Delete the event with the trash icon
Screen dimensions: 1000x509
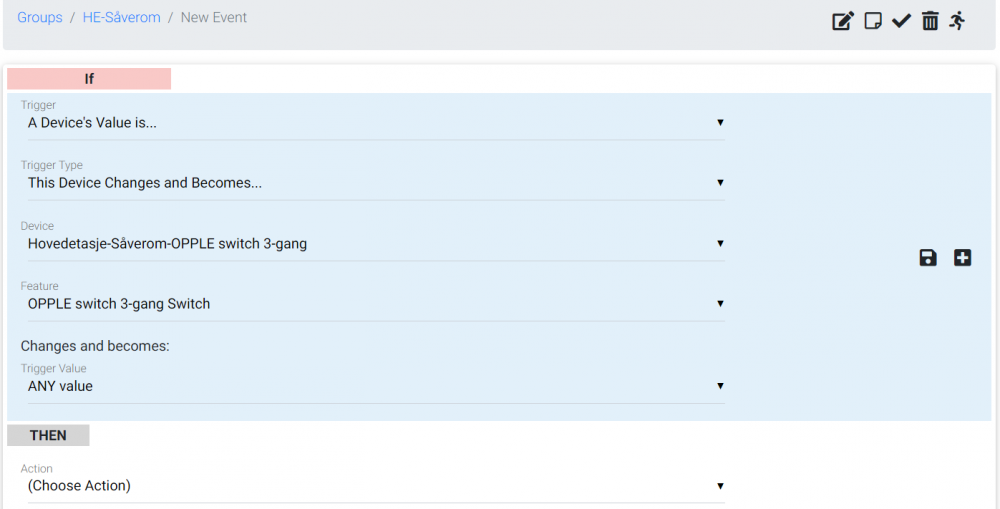coord(930,21)
